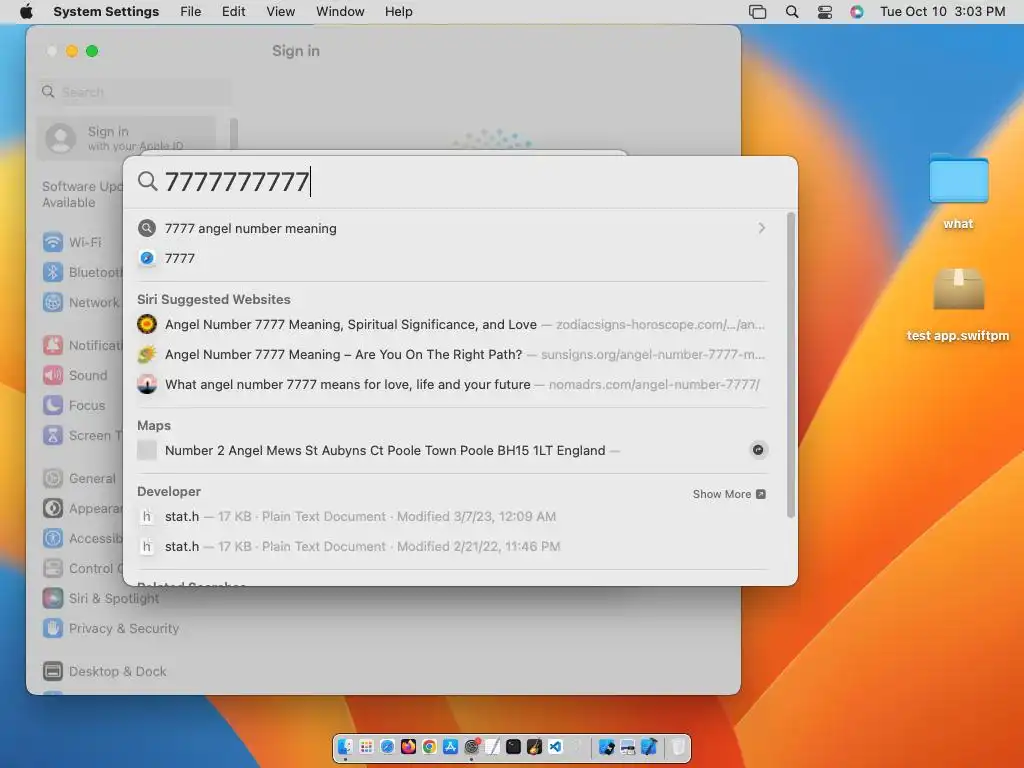Click Sign in with your Apple ID

126,138
